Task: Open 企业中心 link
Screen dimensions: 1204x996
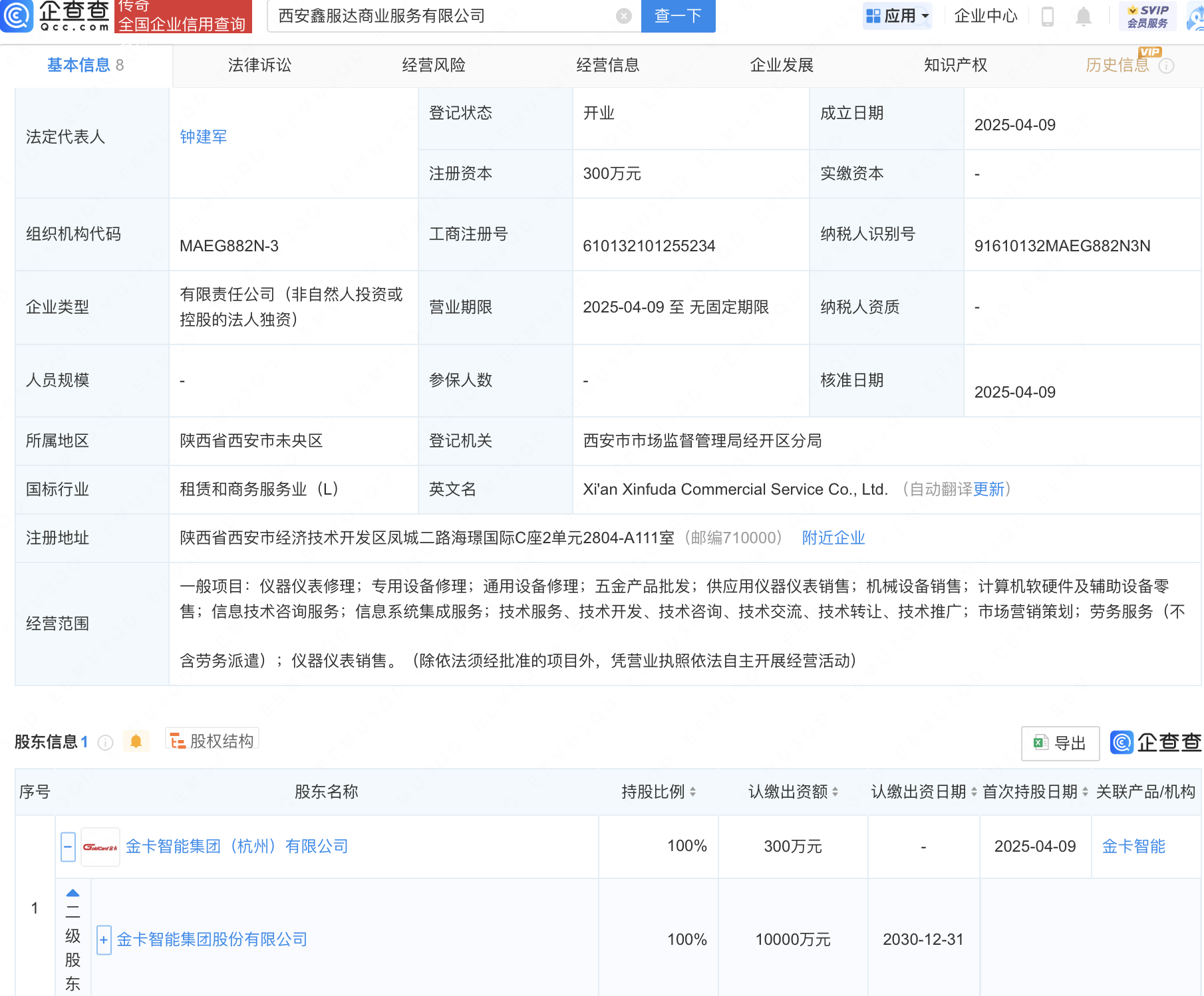Action: (x=986, y=16)
